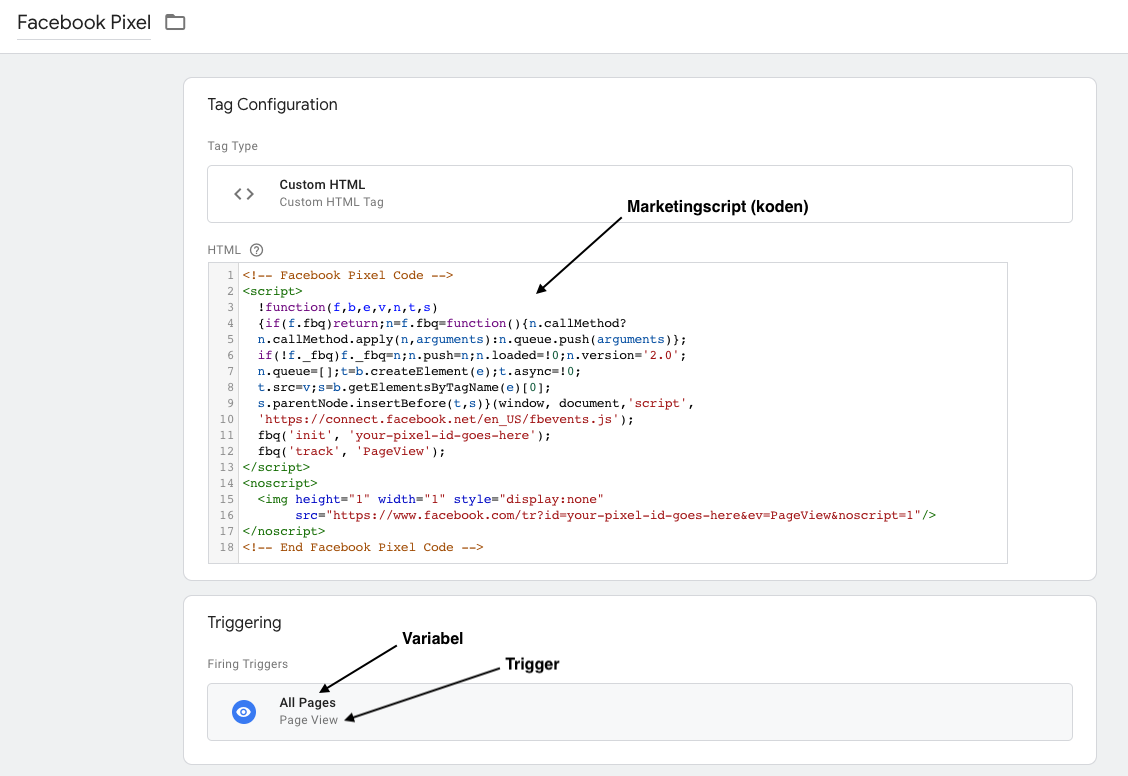This screenshot has width=1128, height=776.
Task: Click the noscript opening tag on line 14
Action: coord(280,483)
